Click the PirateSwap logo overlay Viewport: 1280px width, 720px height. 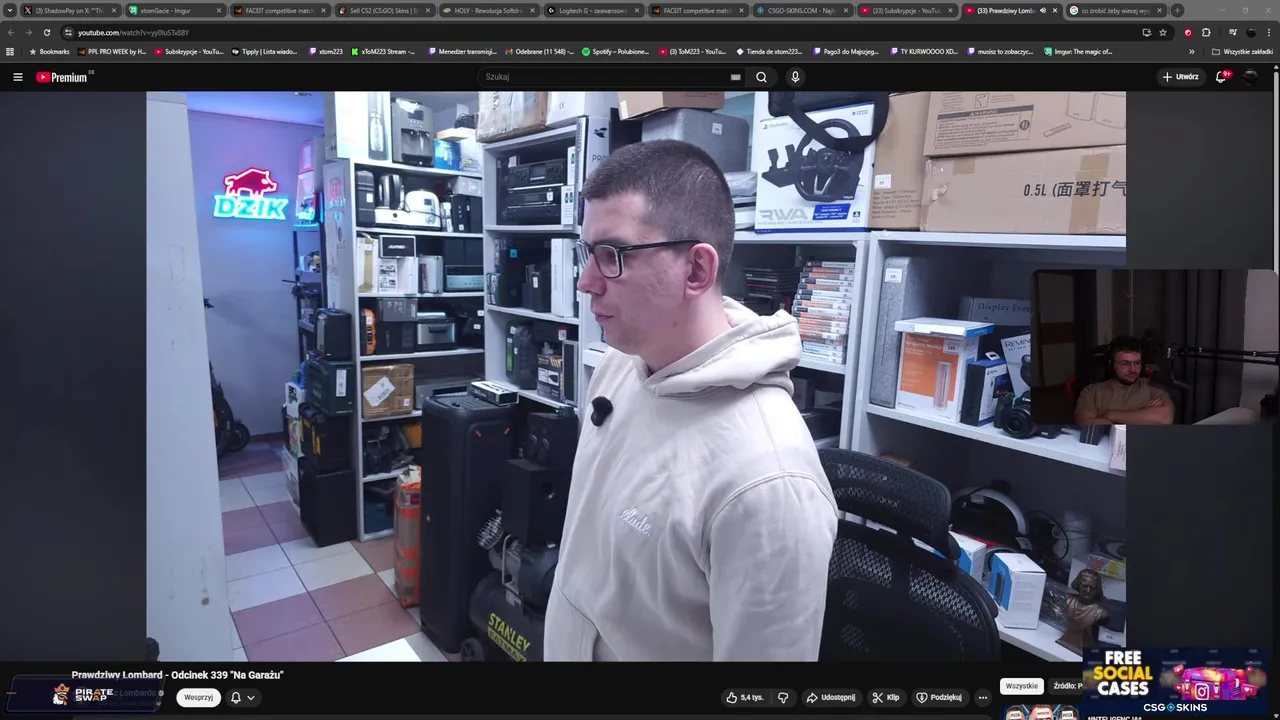pyautogui.click(x=82, y=694)
